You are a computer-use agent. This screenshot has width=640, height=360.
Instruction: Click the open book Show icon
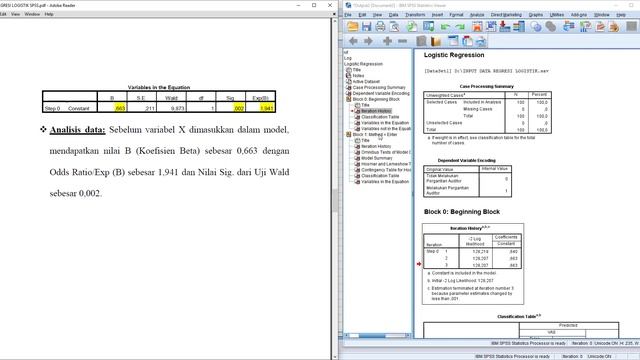pos(436,41)
